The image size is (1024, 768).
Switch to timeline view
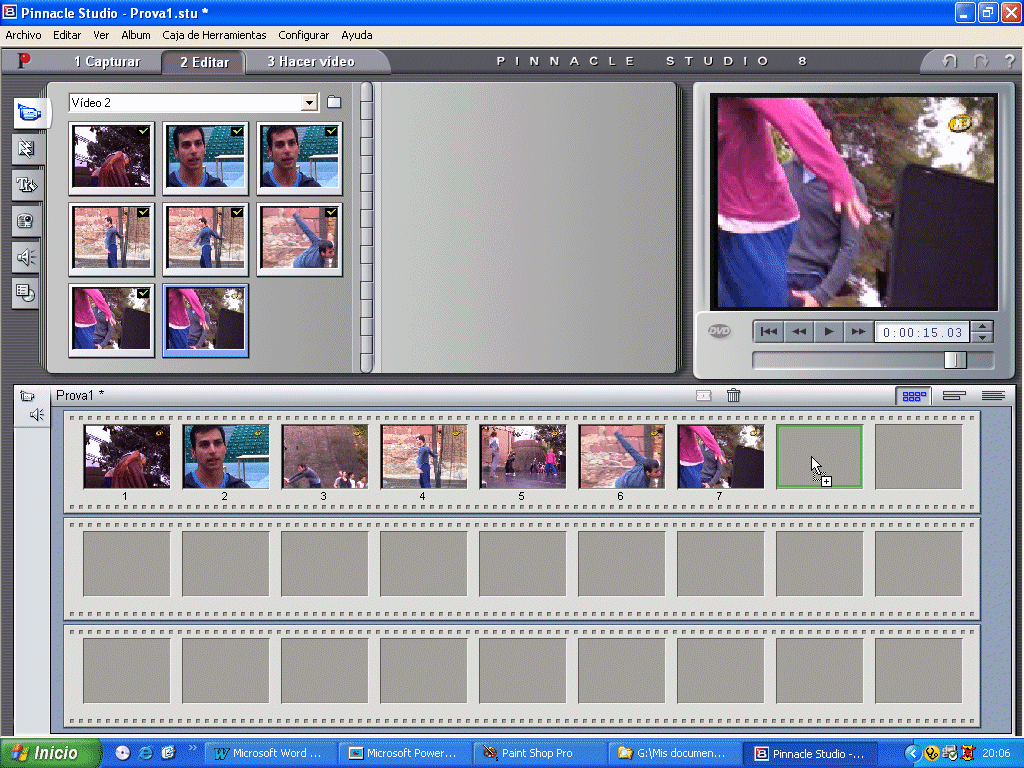954,396
